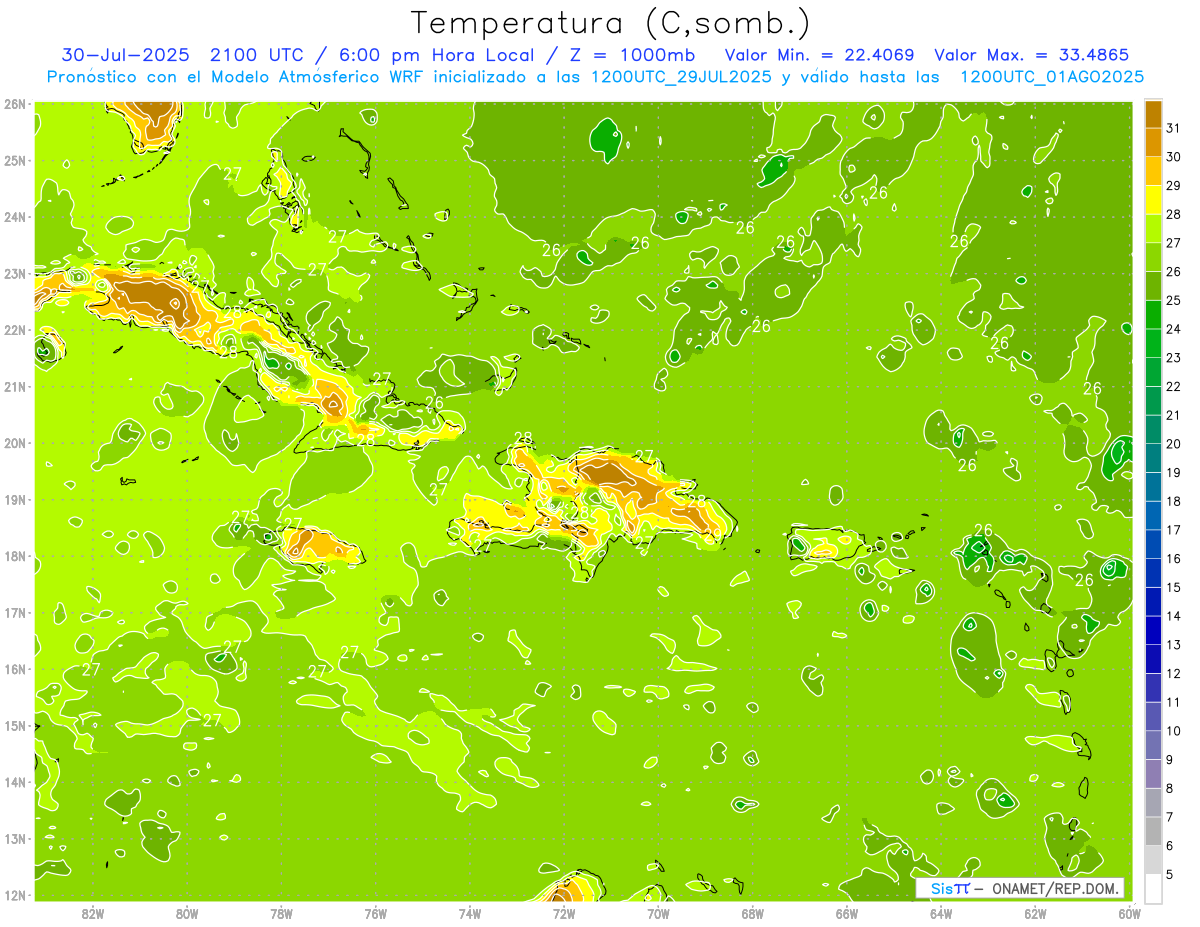Click the 22 value on the color scale
The image size is (1200, 927).
[x=1174, y=386]
